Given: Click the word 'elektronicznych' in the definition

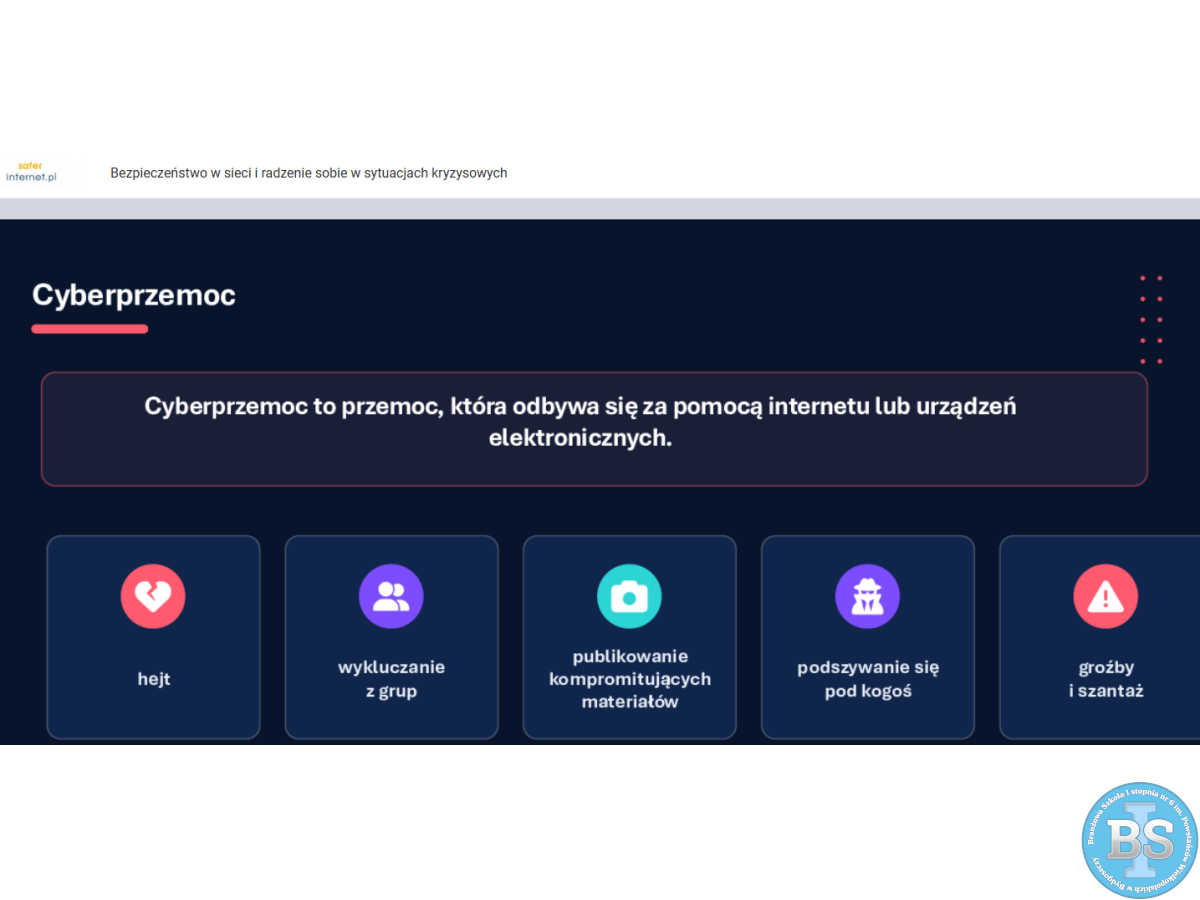Looking at the screenshot, I should coord(580,438).
